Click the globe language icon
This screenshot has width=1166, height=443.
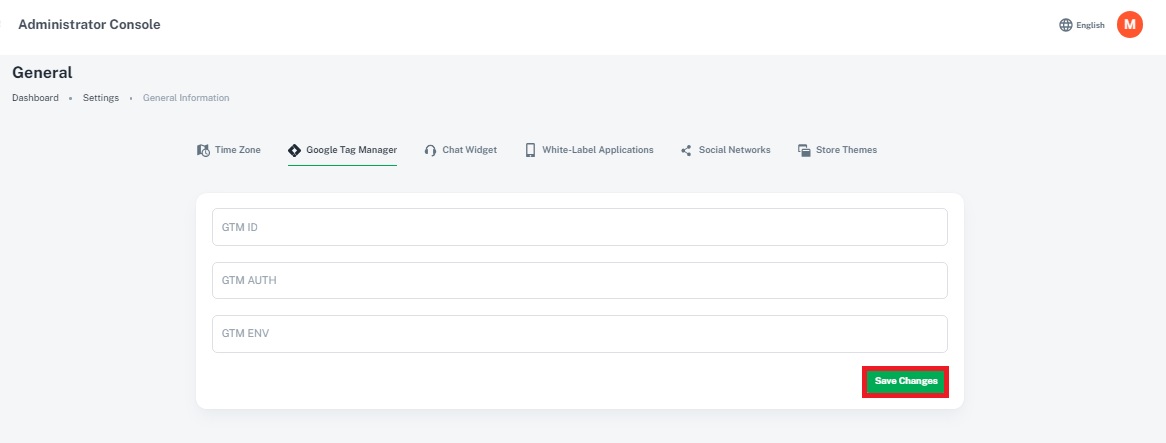[x=1065, y=25]
